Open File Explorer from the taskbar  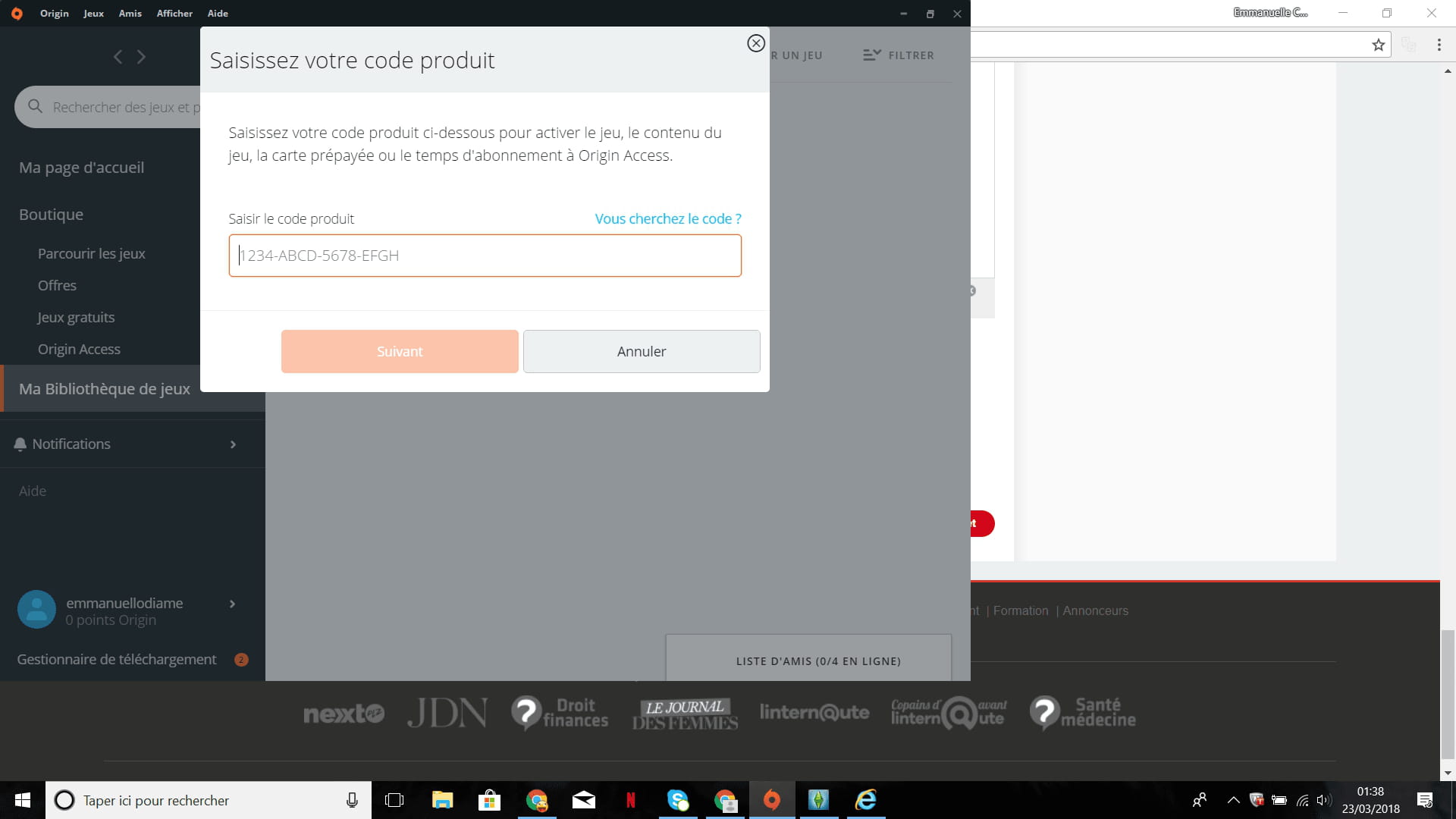[x=442, y=800]
